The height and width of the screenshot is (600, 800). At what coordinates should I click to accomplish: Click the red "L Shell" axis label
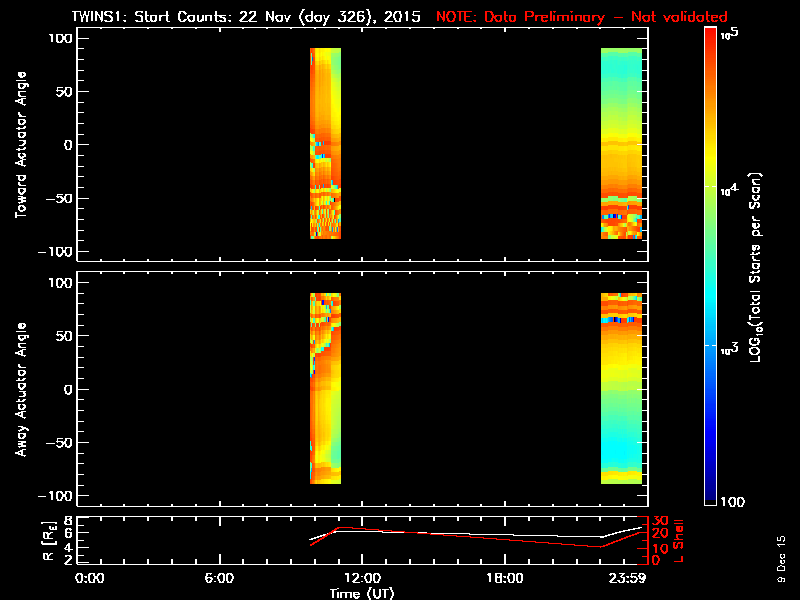[679, 540]
